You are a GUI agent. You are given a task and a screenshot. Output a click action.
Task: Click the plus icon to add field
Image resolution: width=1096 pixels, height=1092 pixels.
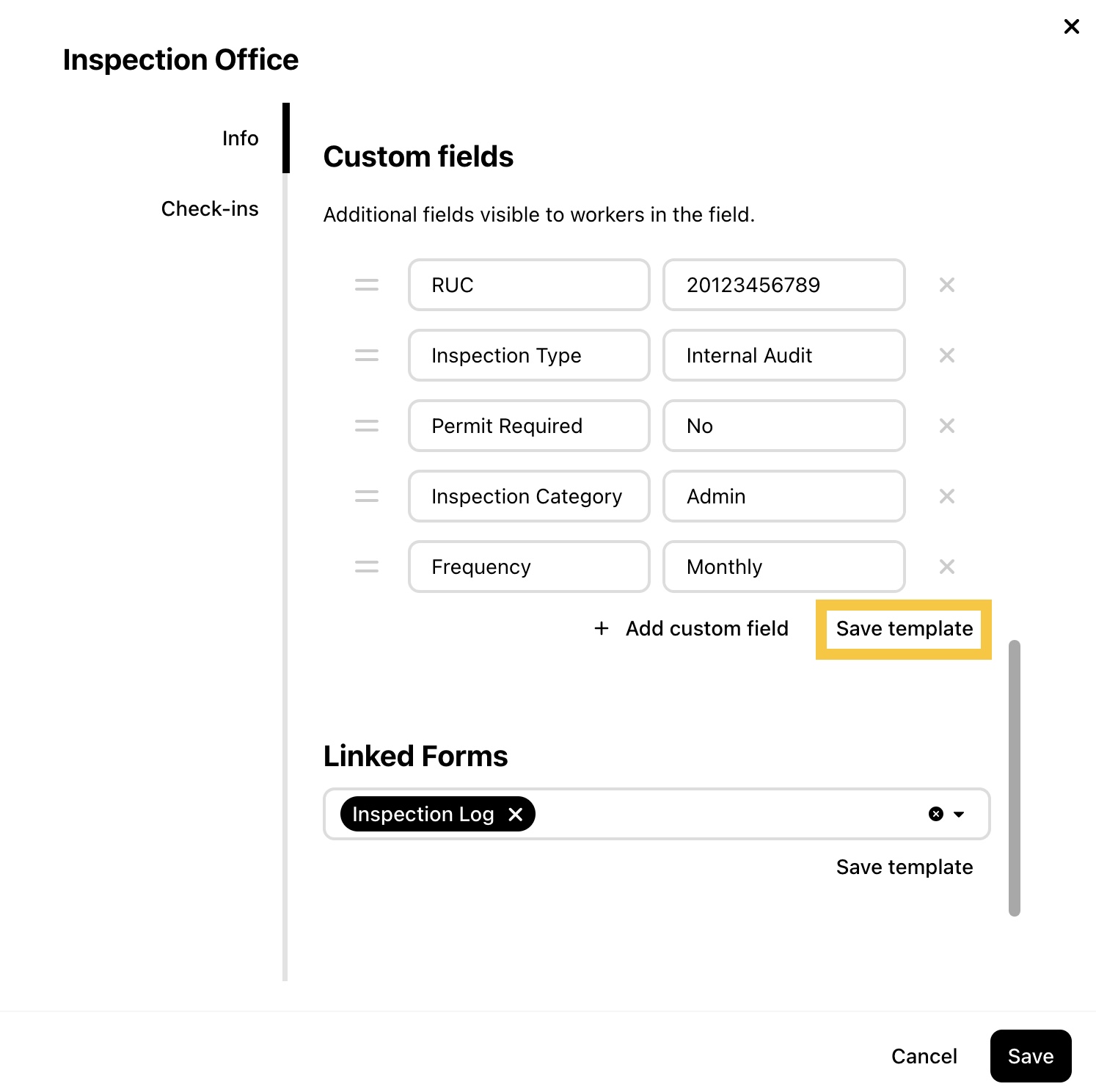602,628
